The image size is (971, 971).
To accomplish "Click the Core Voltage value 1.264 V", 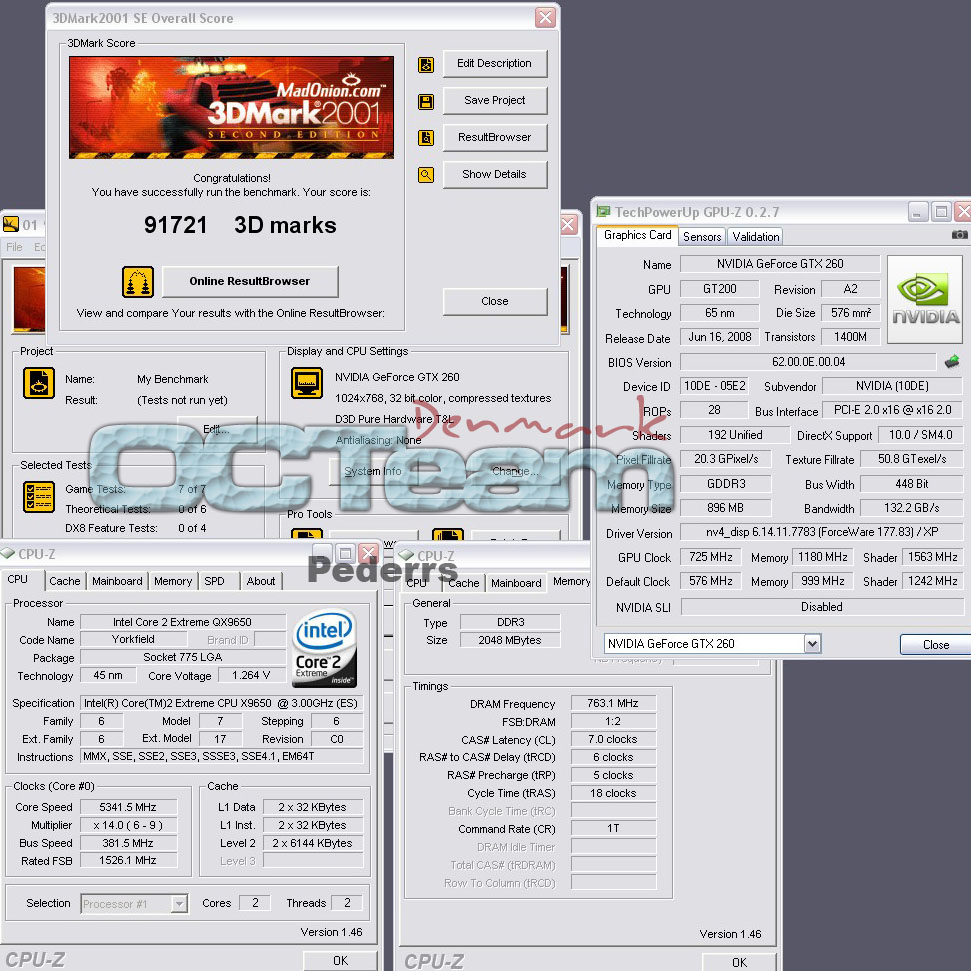I will (x=251, y=676).
